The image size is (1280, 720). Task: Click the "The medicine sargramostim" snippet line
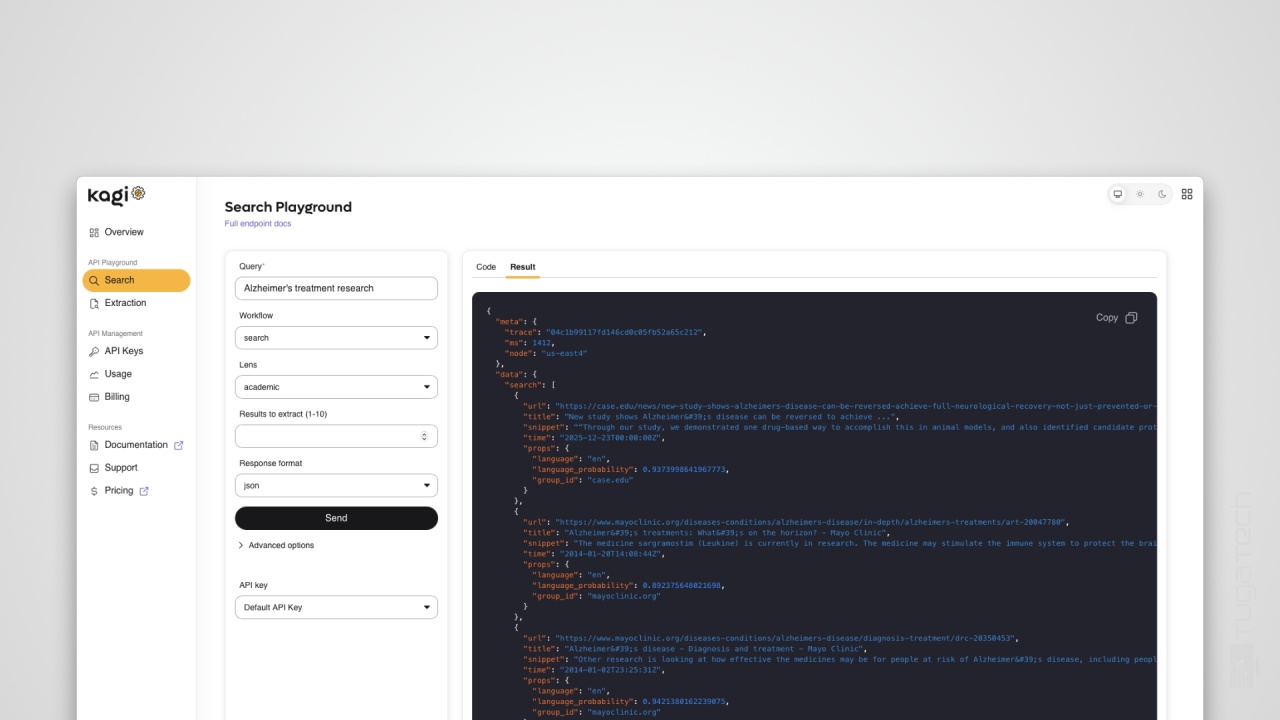(840, 543)
